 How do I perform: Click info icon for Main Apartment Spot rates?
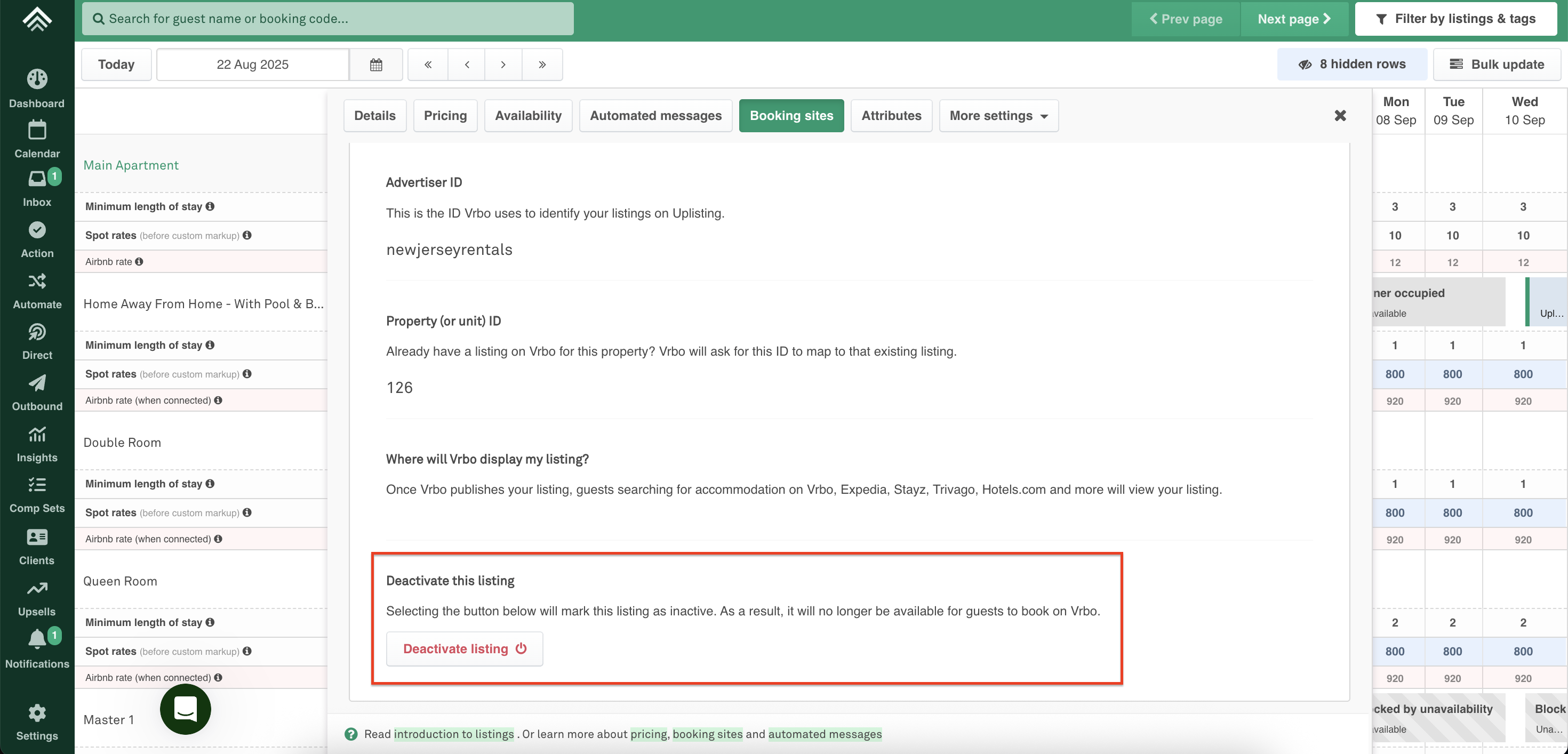247,235
